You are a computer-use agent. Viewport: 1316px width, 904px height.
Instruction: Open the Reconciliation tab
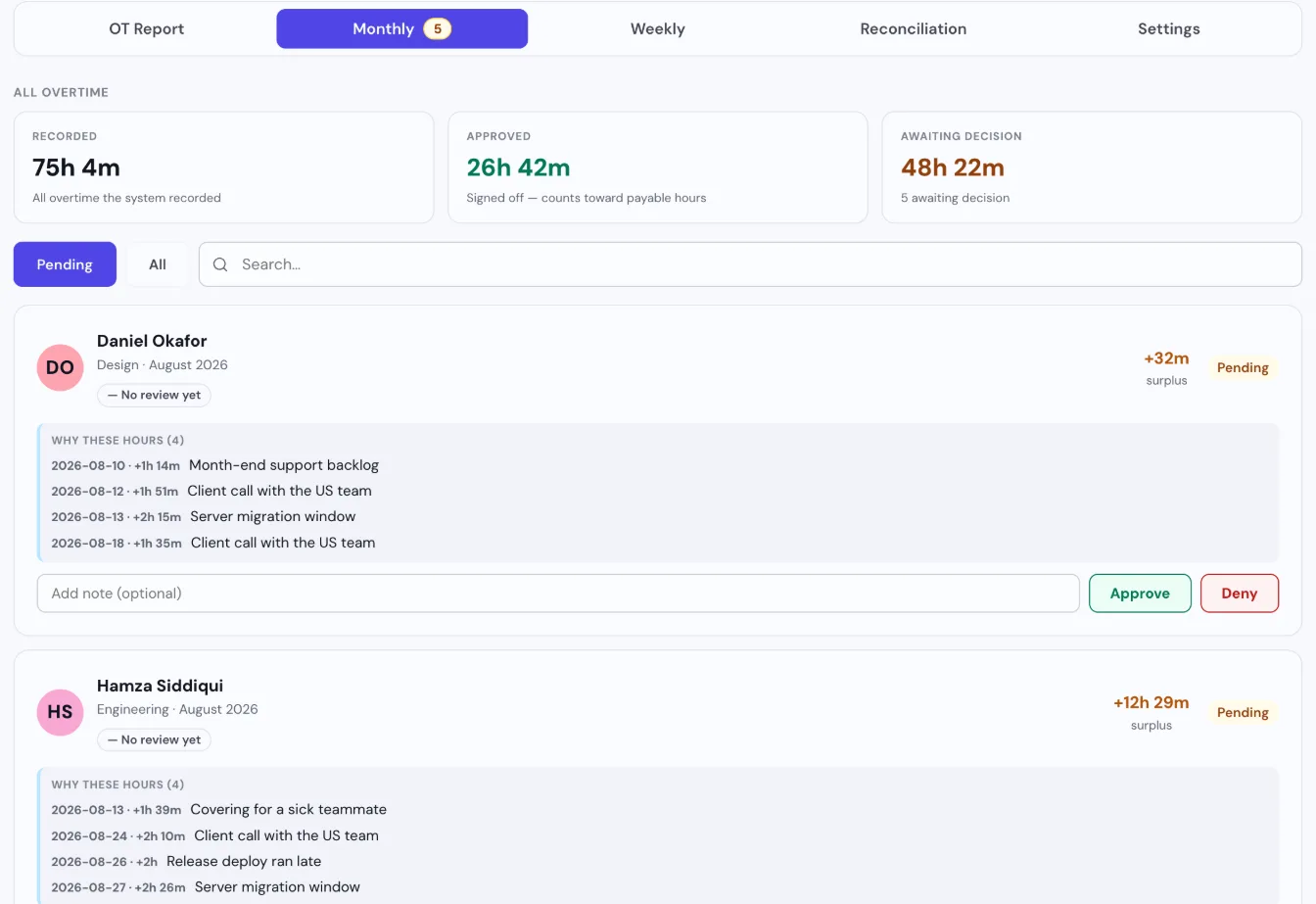[913, 28]
